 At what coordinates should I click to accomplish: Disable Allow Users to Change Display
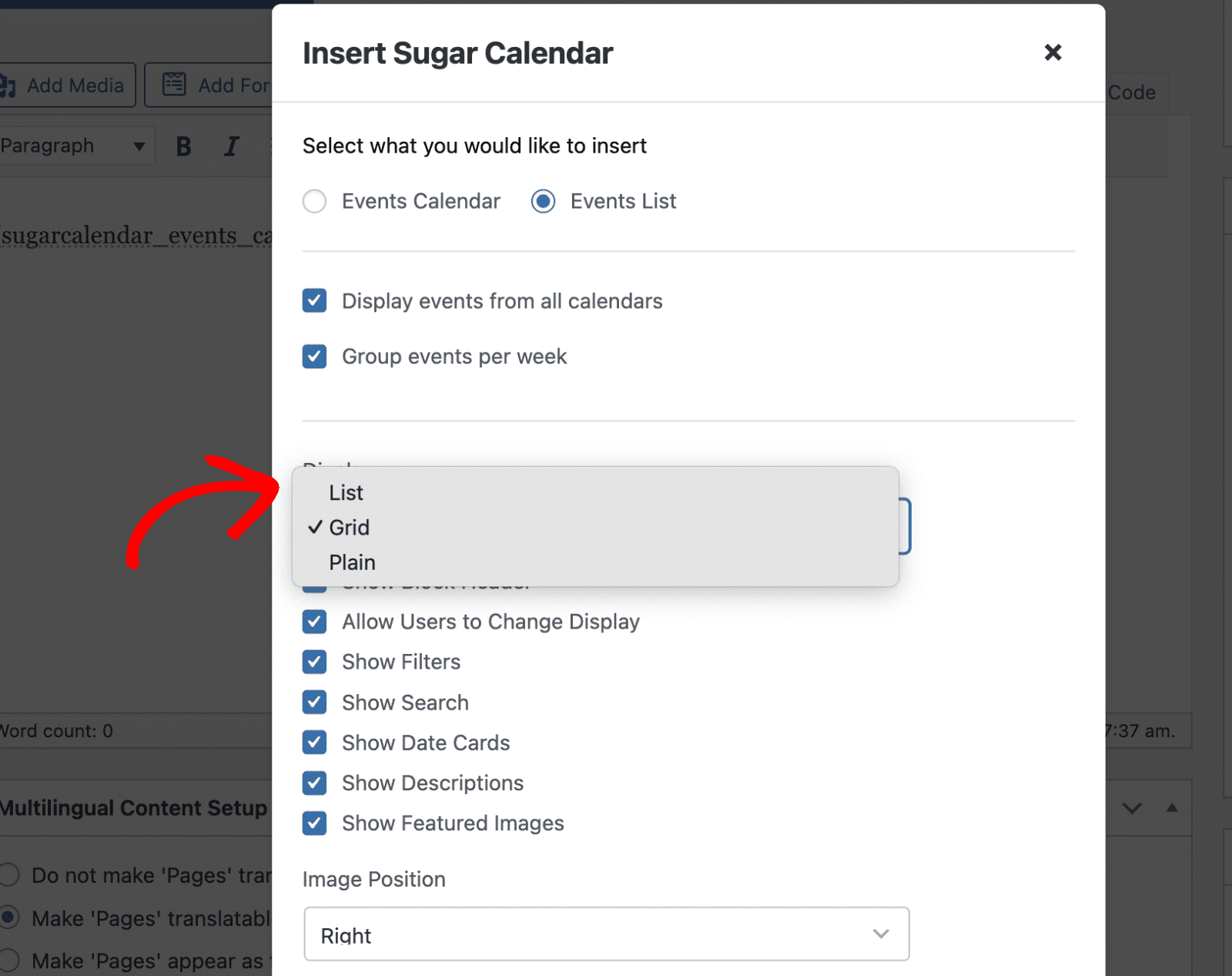click(x=314, y=622)
